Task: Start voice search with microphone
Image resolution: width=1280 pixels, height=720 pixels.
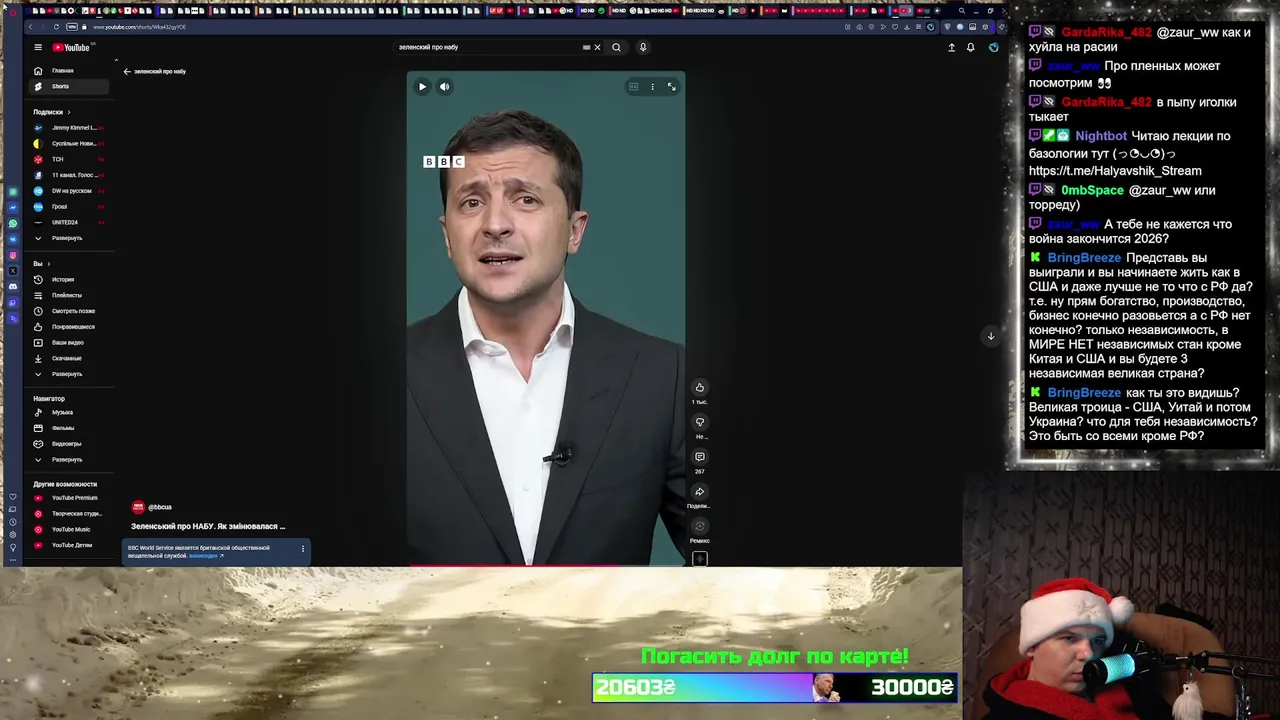Action: coord(643,47)
